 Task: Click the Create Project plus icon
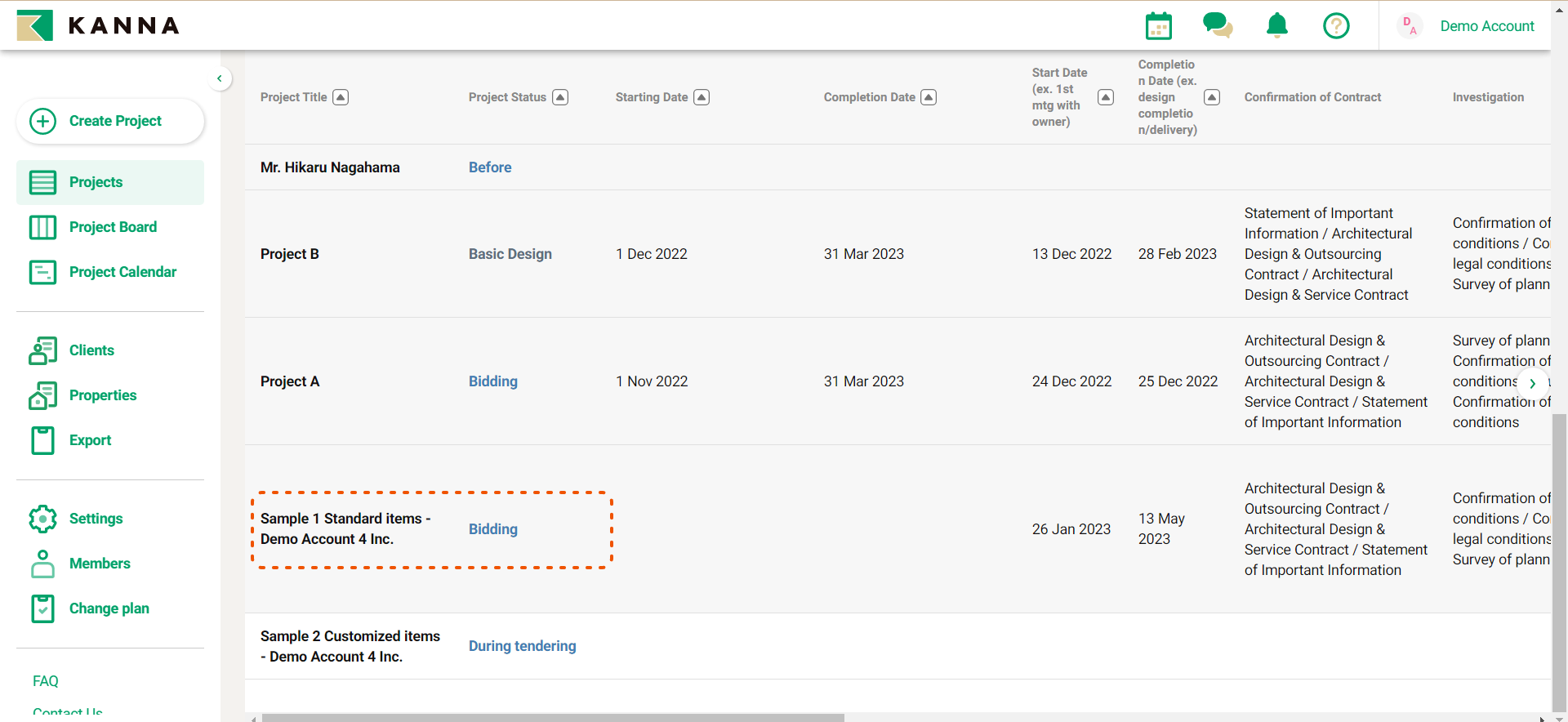[42, 121]
